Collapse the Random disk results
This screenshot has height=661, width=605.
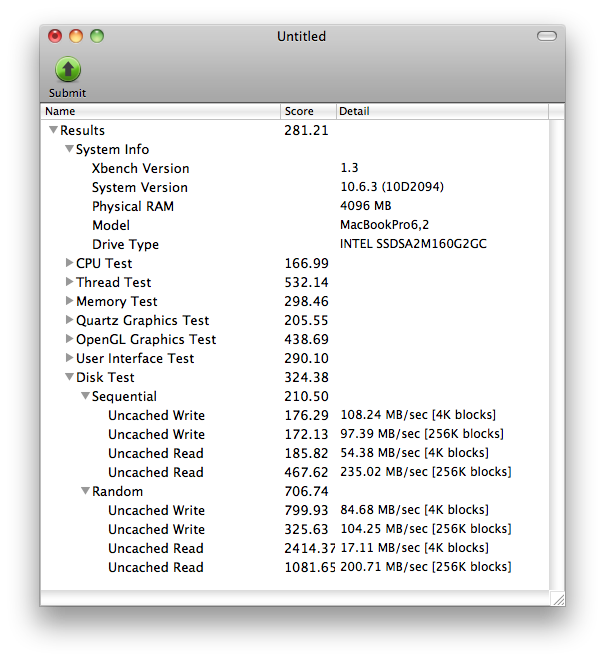85,491
